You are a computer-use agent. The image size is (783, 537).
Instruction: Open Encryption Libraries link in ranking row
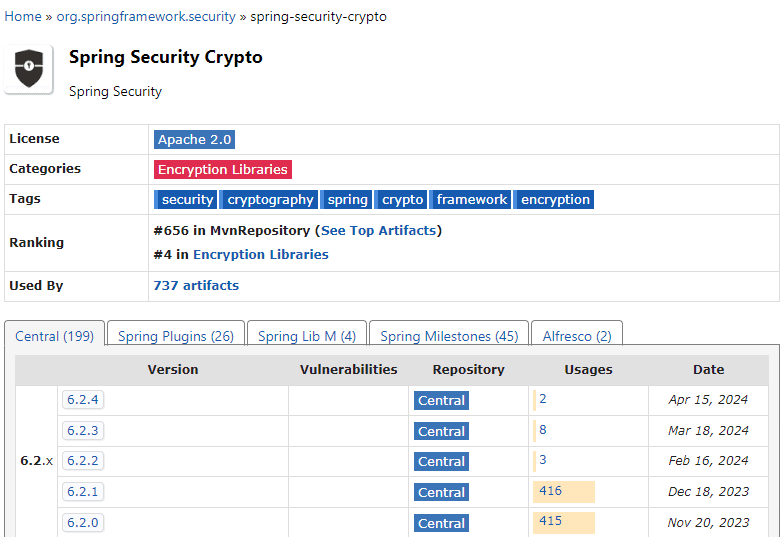pyautogui.click(x=261, y=254)
